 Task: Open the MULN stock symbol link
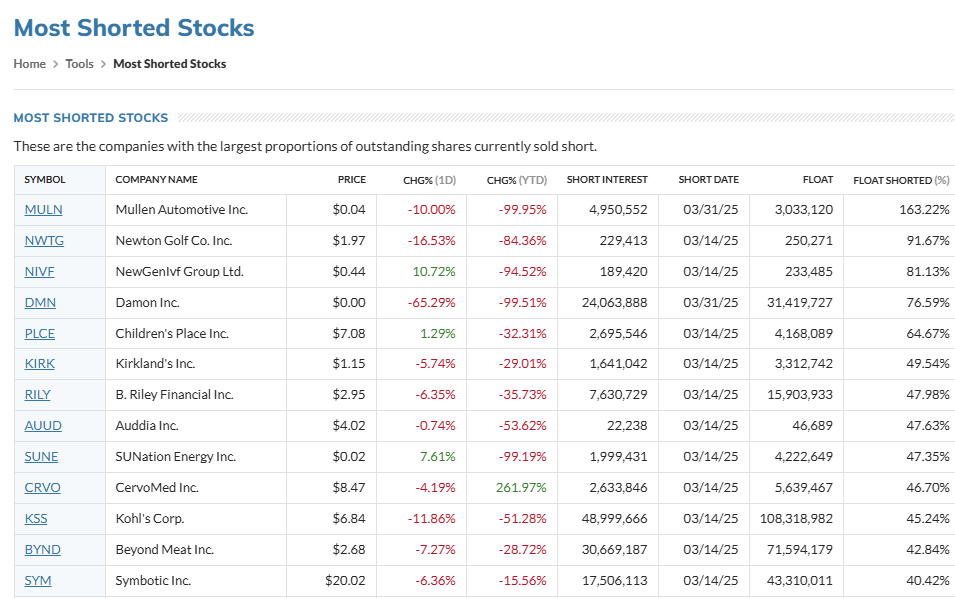pos(43,209)
